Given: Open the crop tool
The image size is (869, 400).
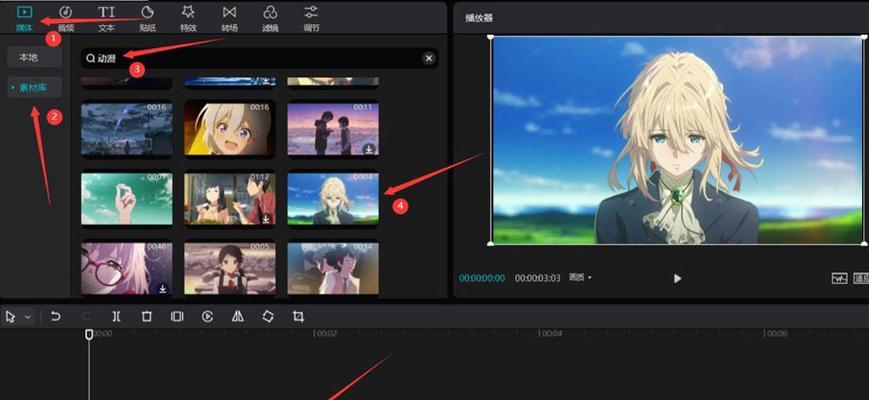Looking at the screenshot, I should (x=298, y=316).
